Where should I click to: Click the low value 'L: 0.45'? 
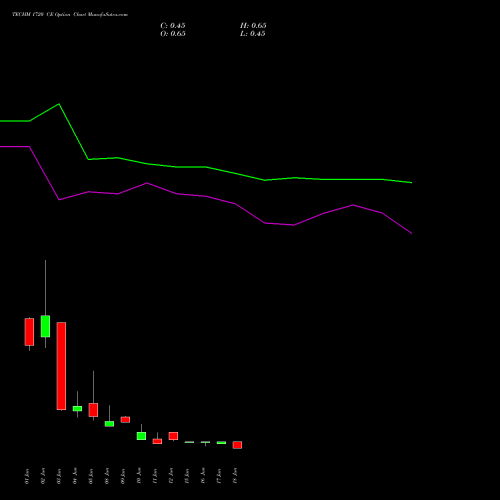pos(253,34)
